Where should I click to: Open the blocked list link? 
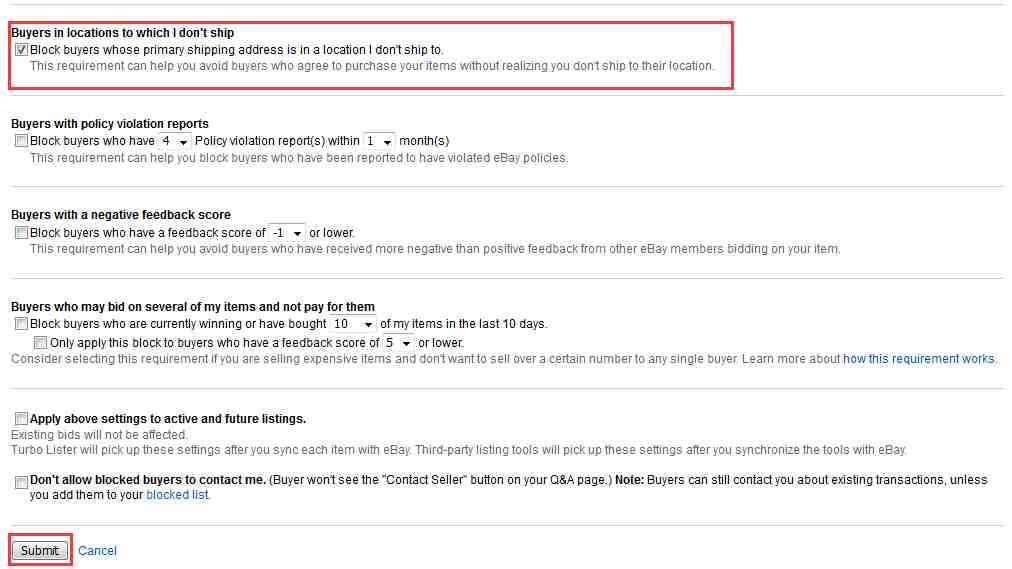(177, 495)
